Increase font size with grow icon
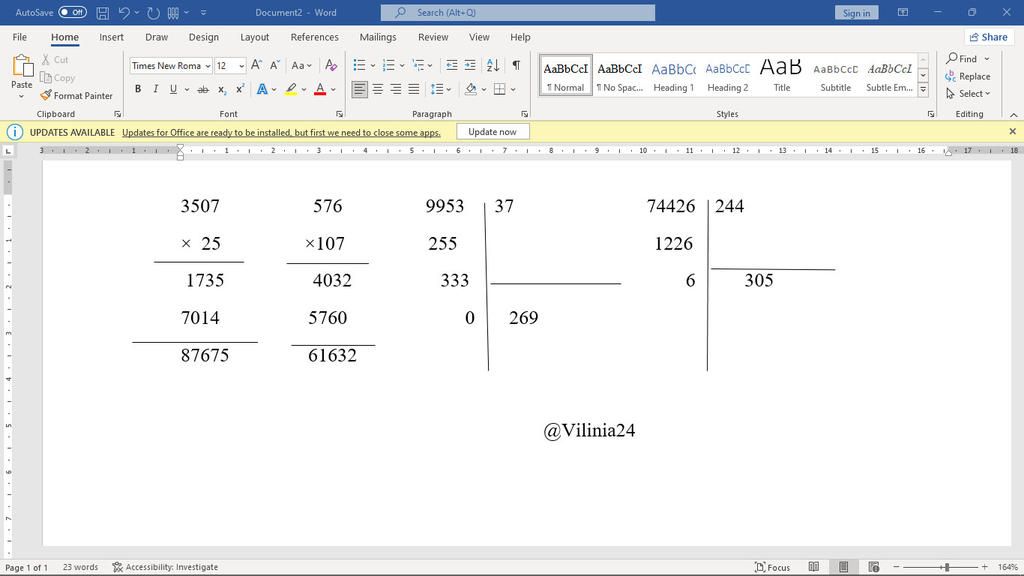Image resolution: width=1024 pixels, height=576 pixels. click(x=257, y=65)
